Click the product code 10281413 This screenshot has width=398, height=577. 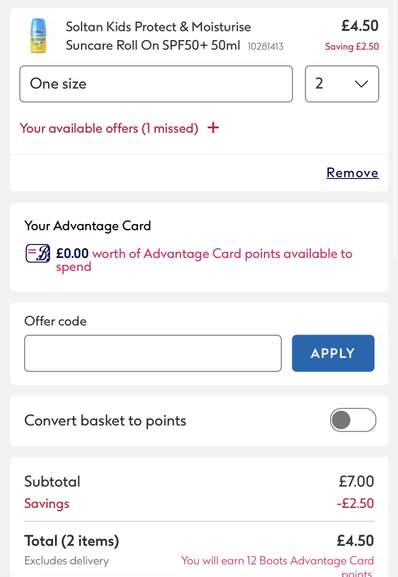(266, 46)
